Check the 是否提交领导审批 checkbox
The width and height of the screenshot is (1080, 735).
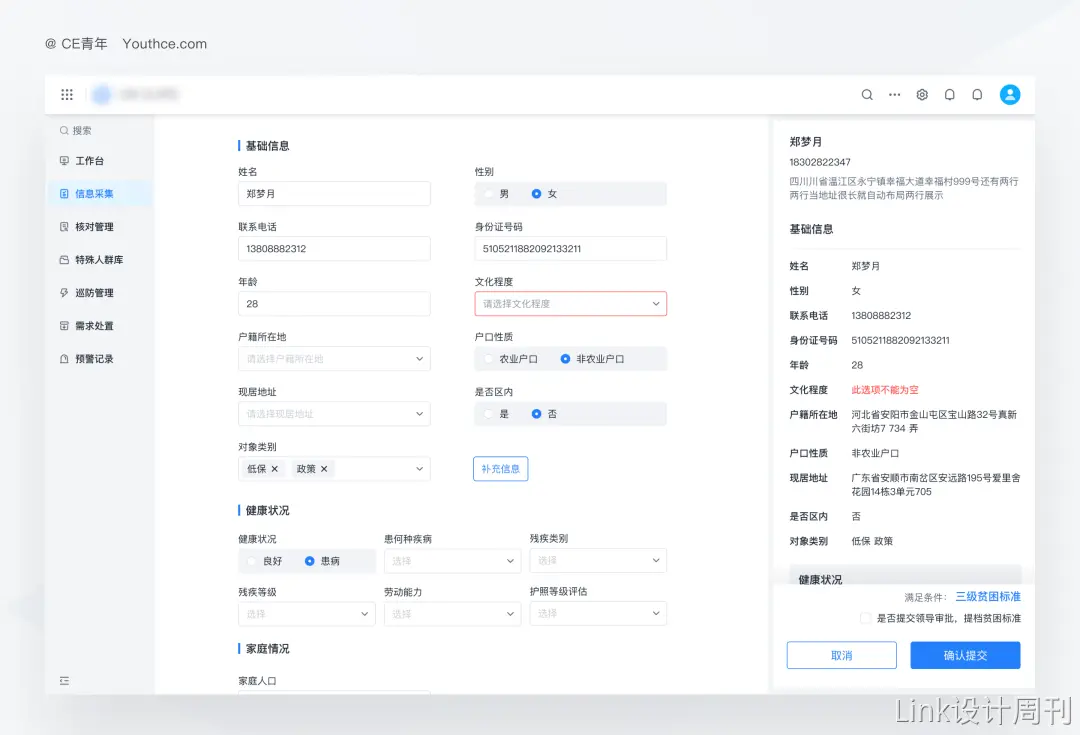(866, 618)
